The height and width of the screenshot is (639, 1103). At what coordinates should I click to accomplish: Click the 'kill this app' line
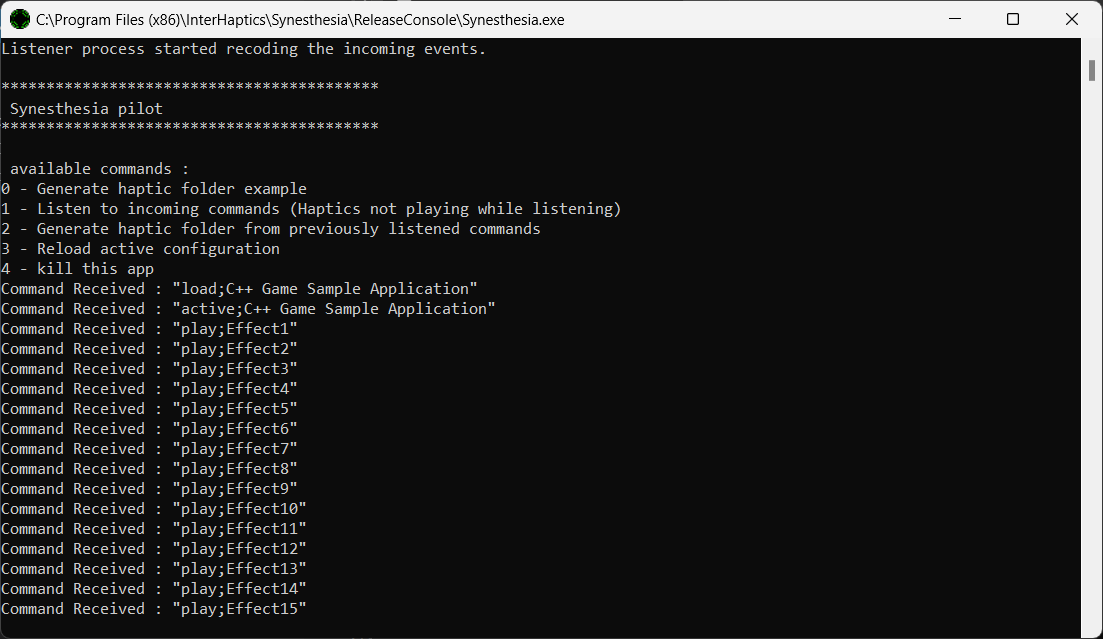point(77,269)
